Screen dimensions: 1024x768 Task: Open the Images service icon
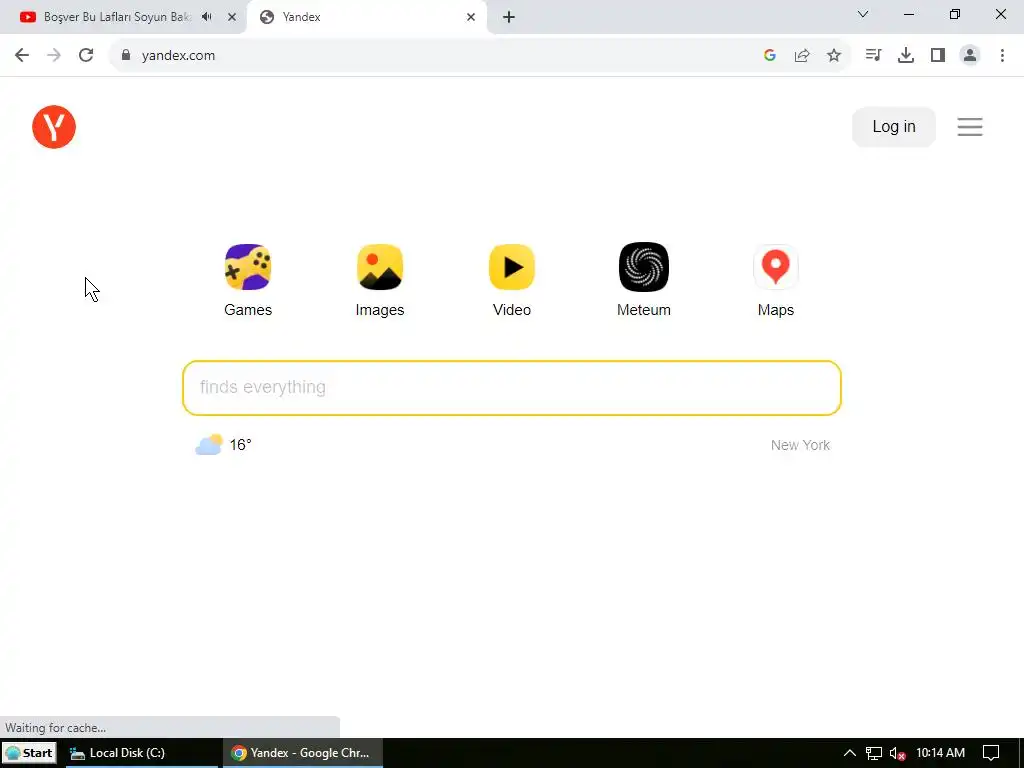tap(379, 267)
